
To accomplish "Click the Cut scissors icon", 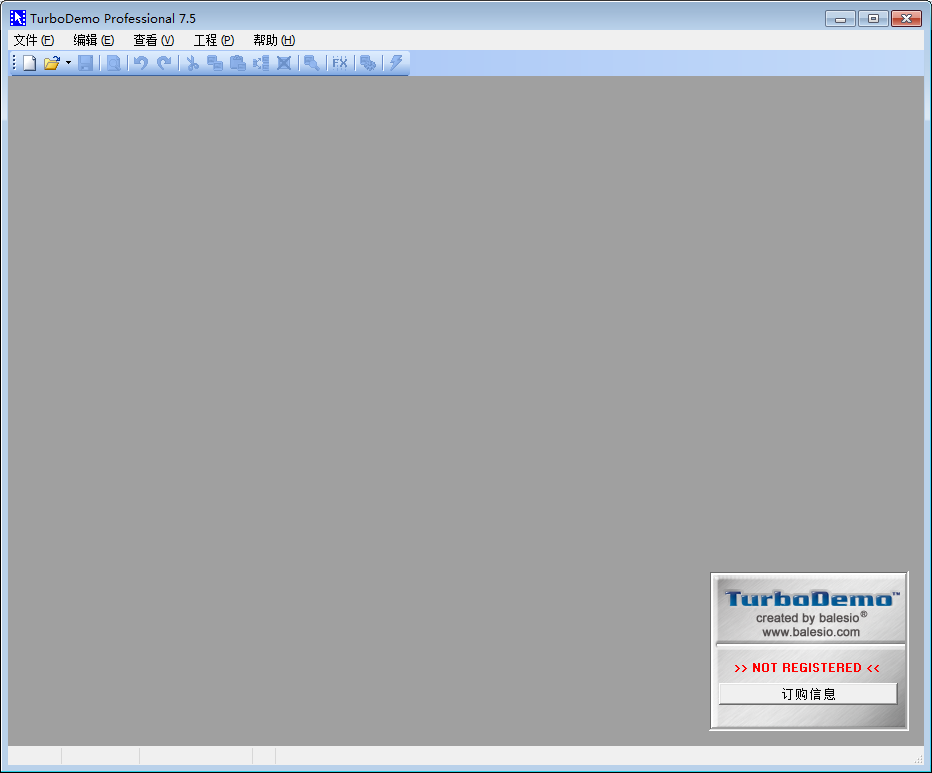I will [x=192, y=63].
